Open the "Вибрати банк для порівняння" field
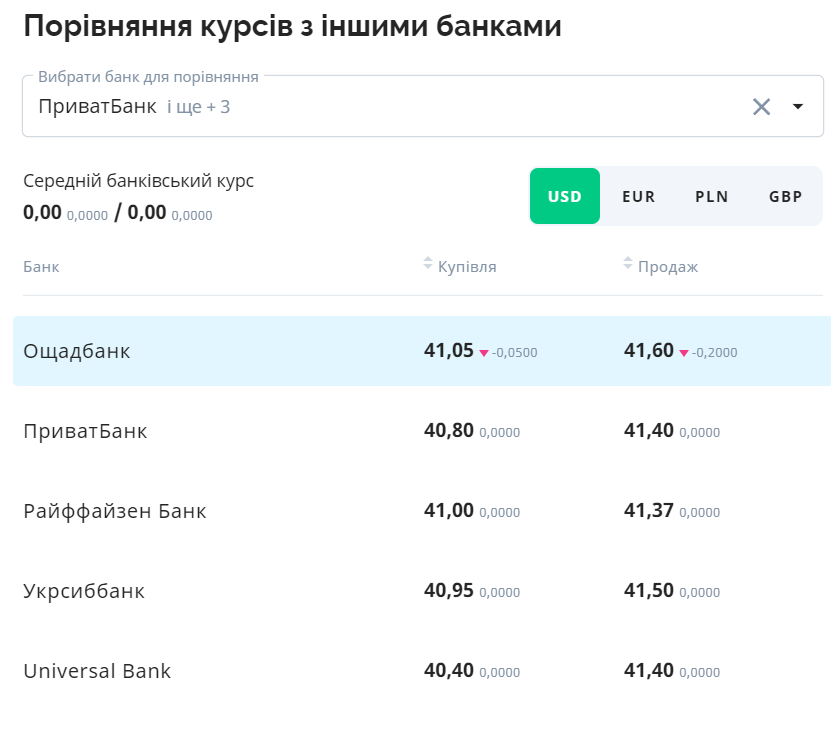This screenshot has width=831, height=735. (x=400, y=105)
